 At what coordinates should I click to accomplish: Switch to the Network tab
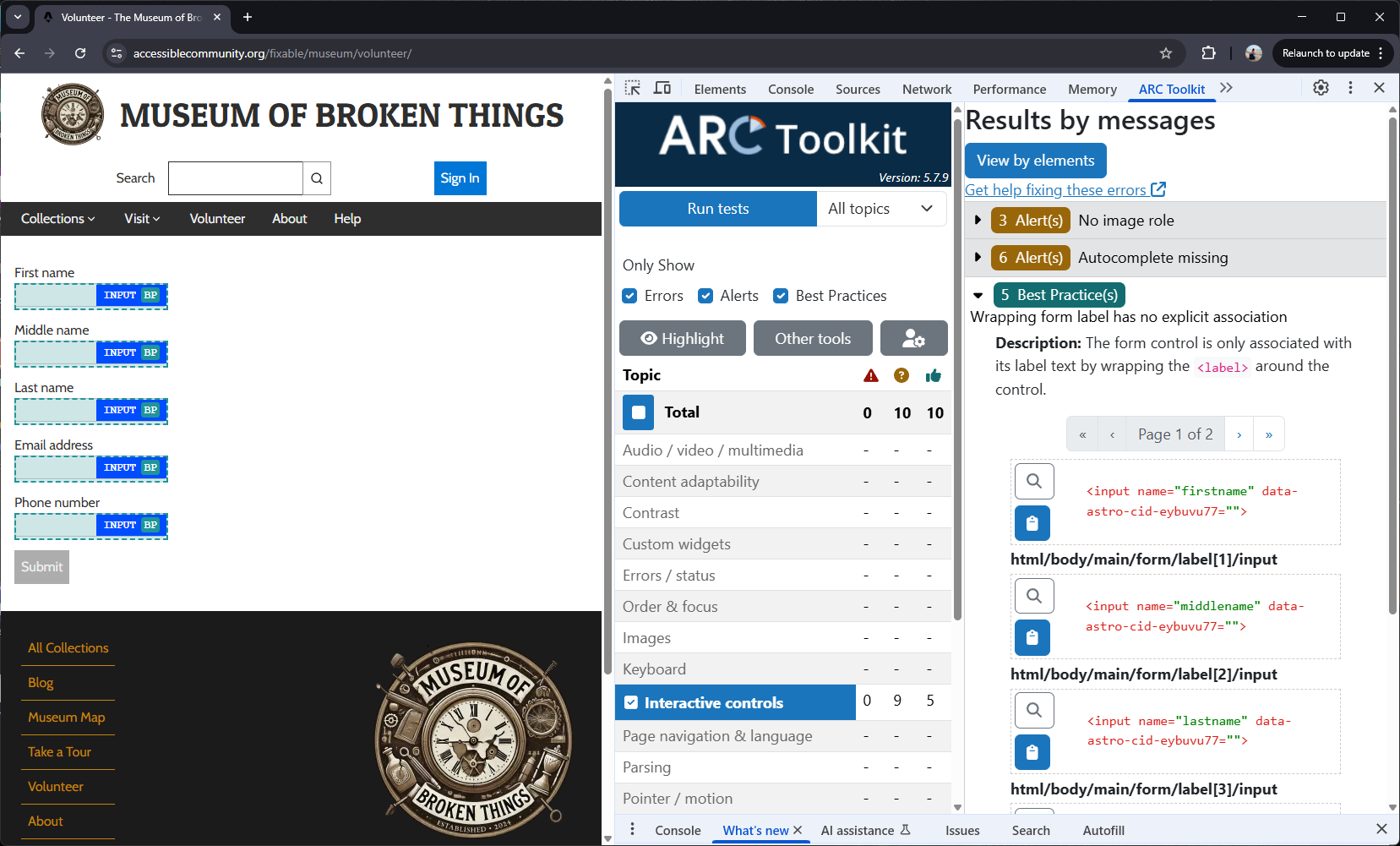click(927, 89)
